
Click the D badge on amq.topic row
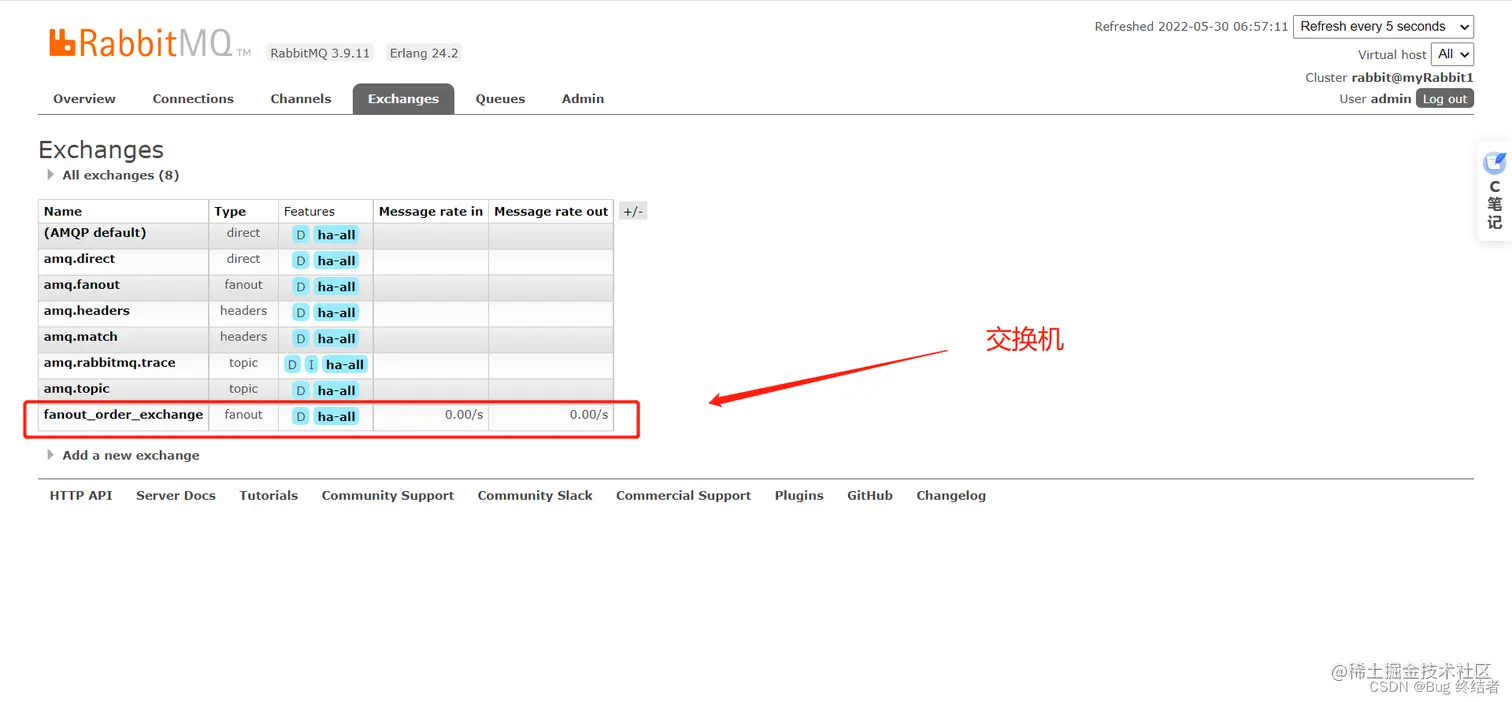[301, 391]
